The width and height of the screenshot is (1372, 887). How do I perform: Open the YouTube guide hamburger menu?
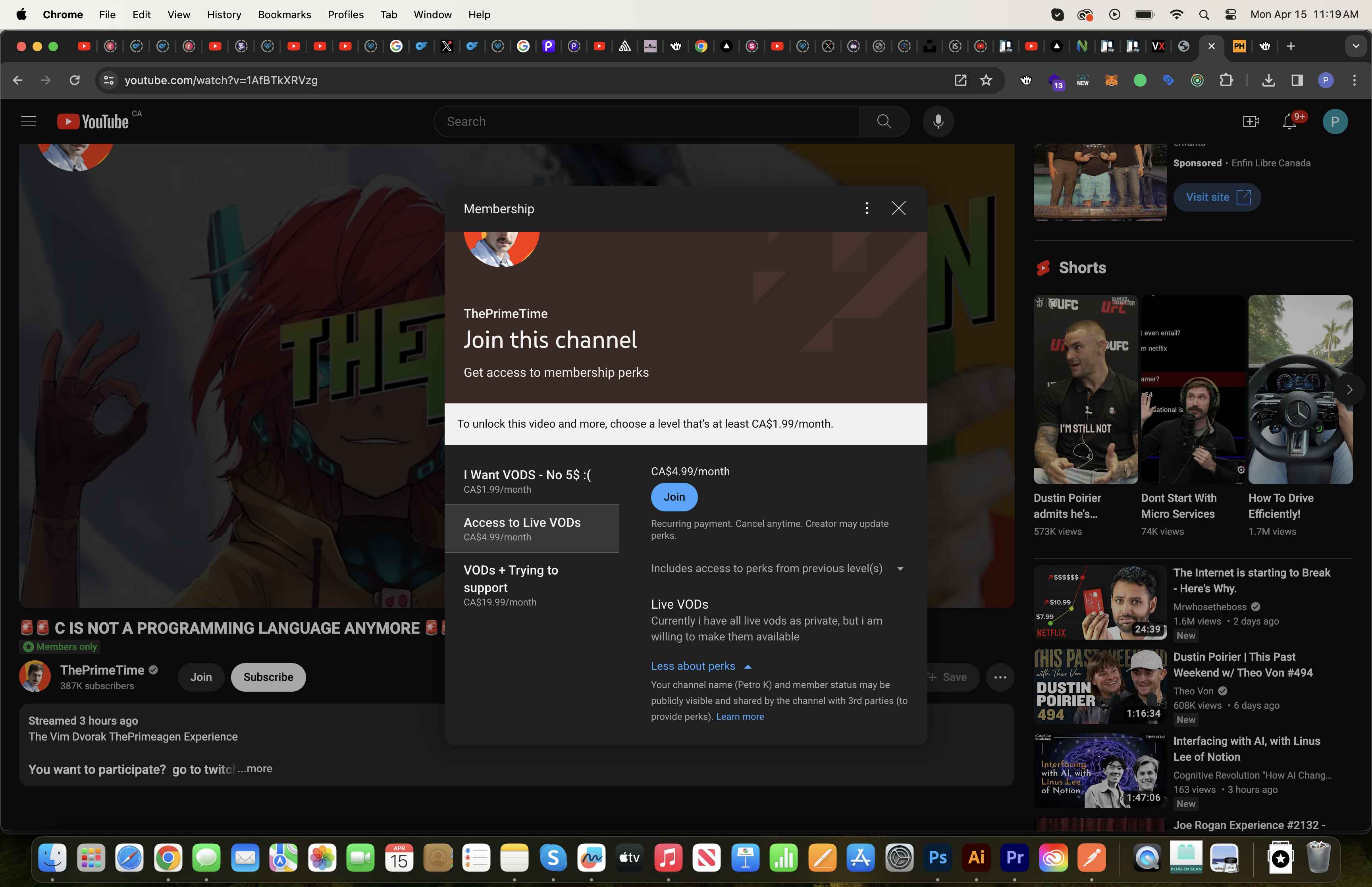pyautogui.click(x=28, y=121)
